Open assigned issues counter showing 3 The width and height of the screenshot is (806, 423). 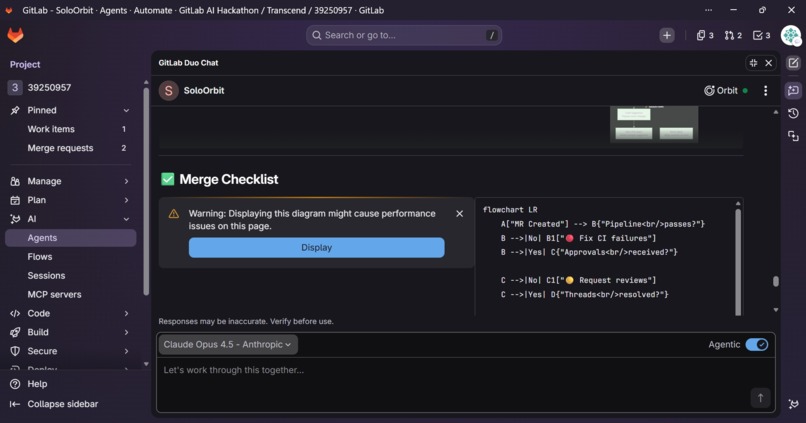click(705, 35)
